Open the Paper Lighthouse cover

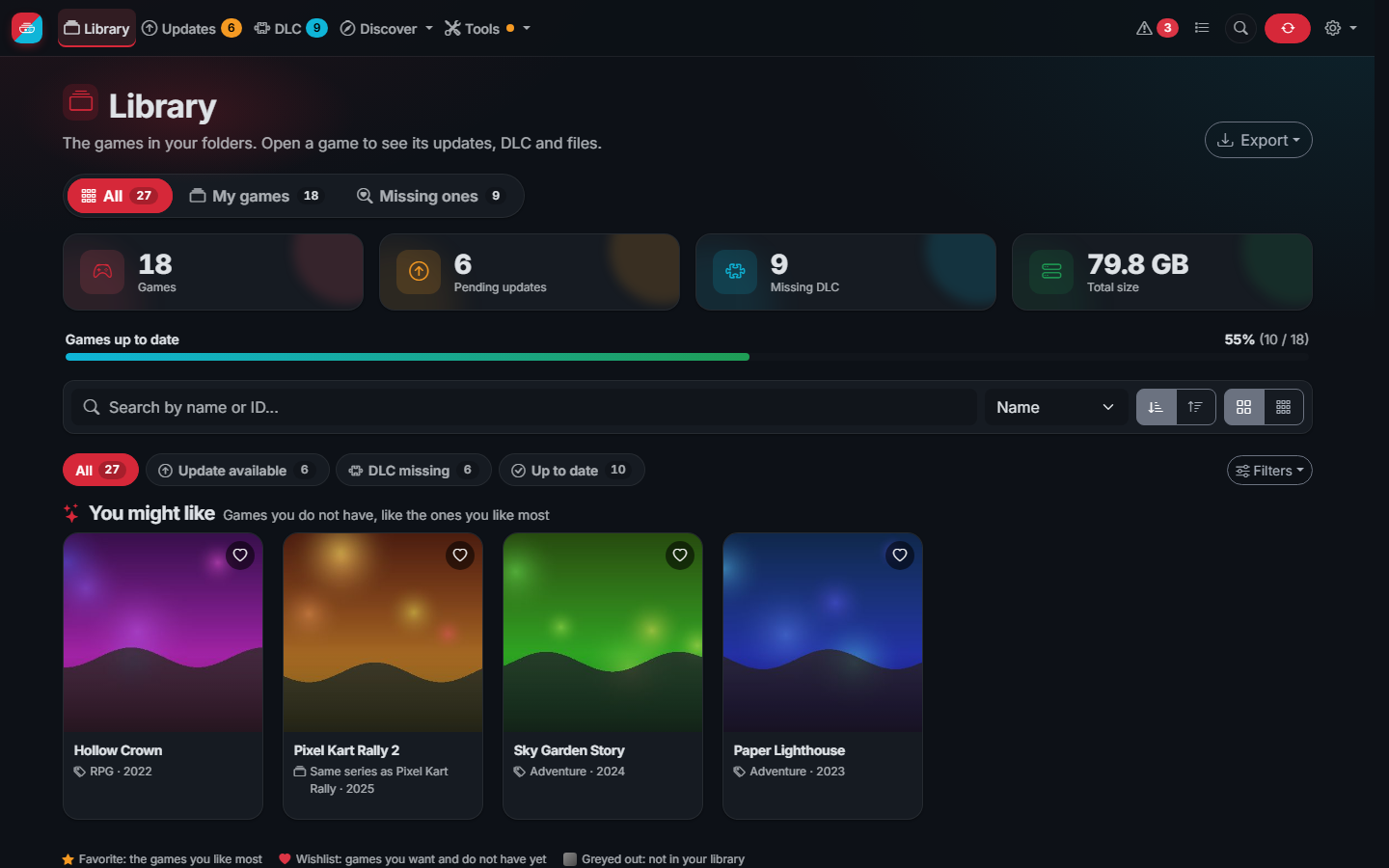[823, 633]
